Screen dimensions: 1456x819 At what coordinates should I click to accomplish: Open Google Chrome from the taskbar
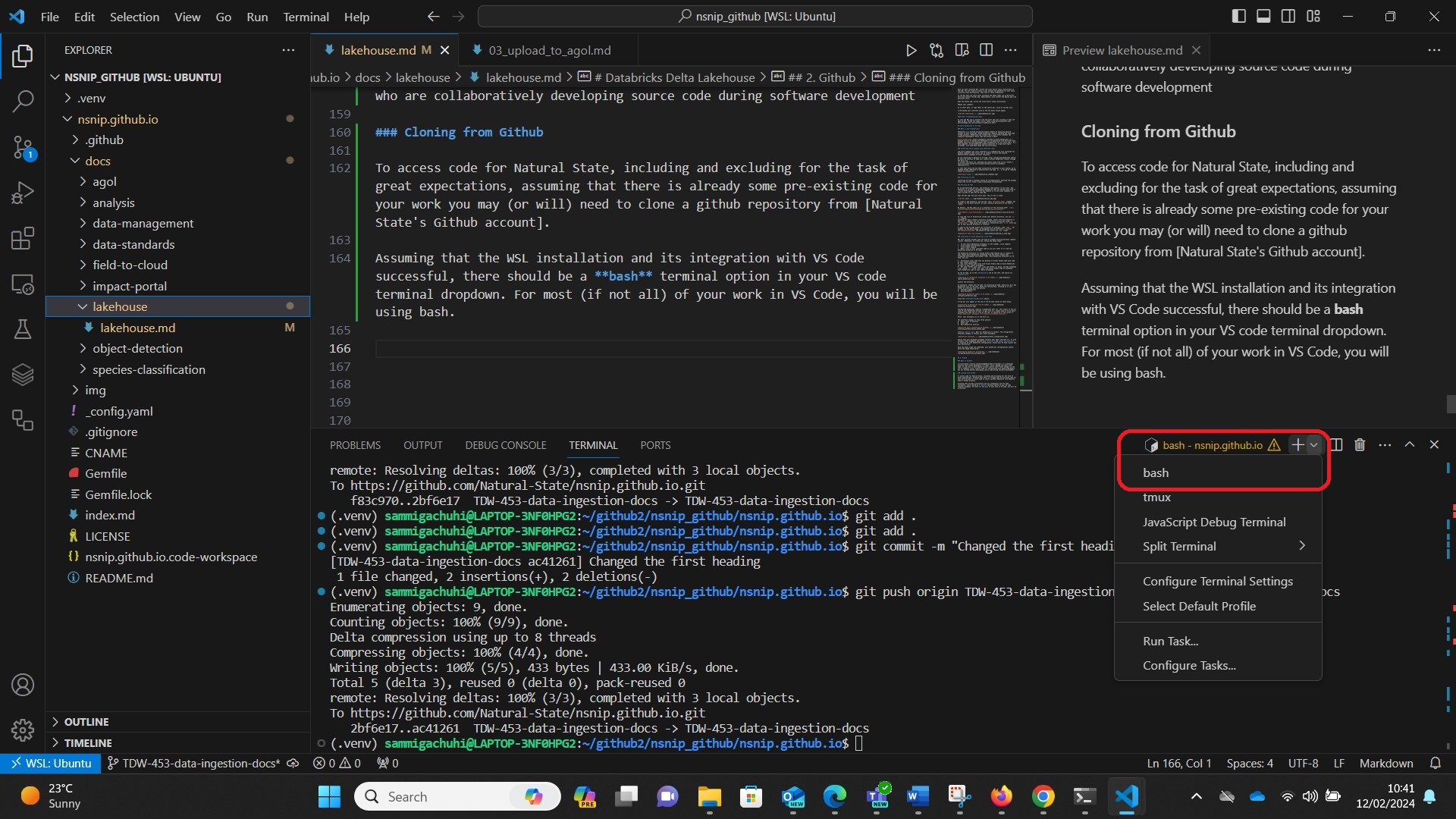(1043, 796)
